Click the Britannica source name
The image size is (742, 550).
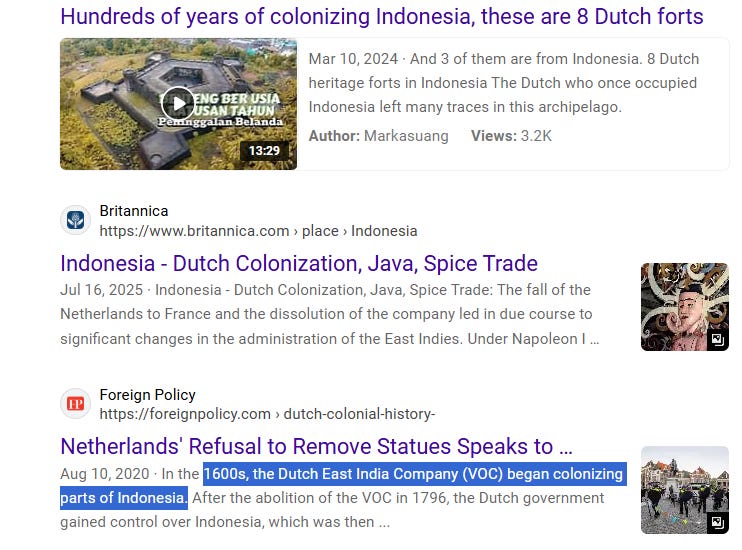134,211
